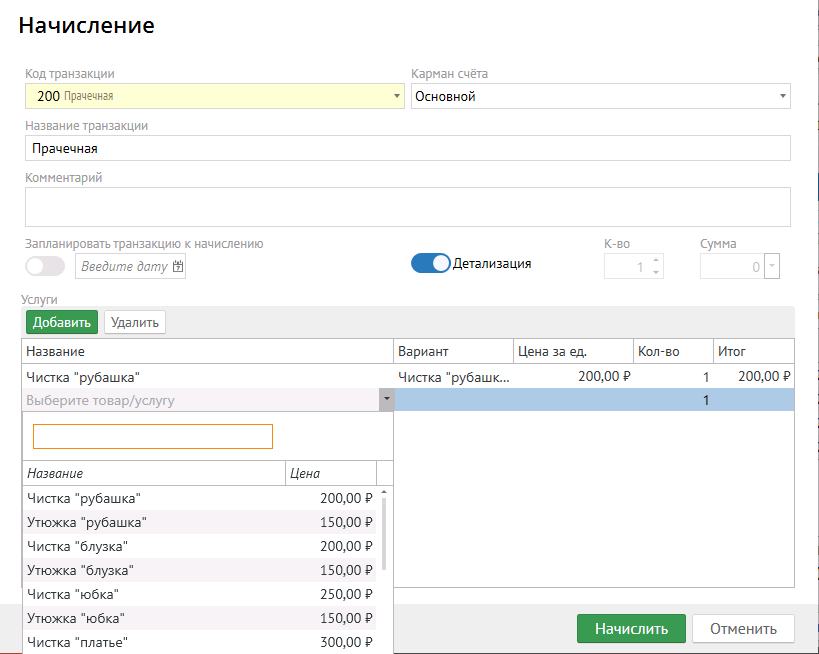Cancel the dialog via Отменить
Screen dimensions: 819x654
point(743,629)
